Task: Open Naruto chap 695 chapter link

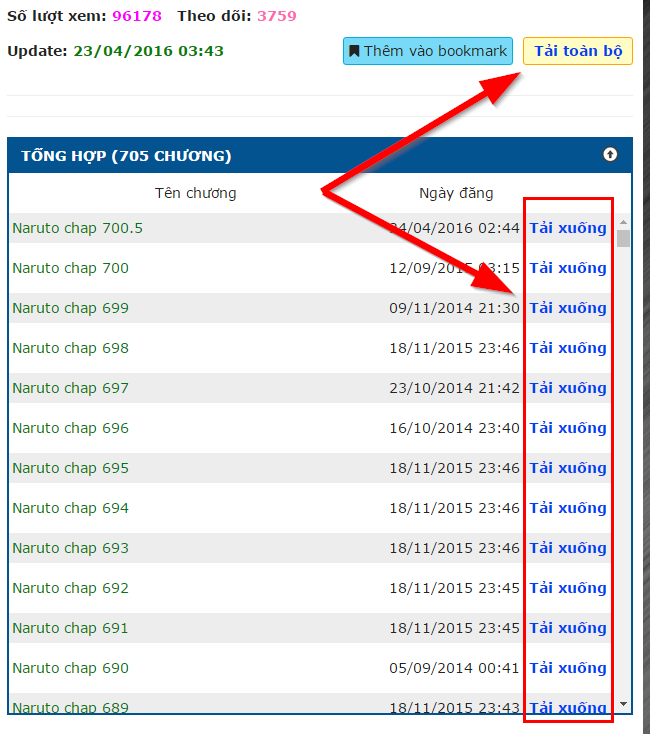Action: [70, 469]
